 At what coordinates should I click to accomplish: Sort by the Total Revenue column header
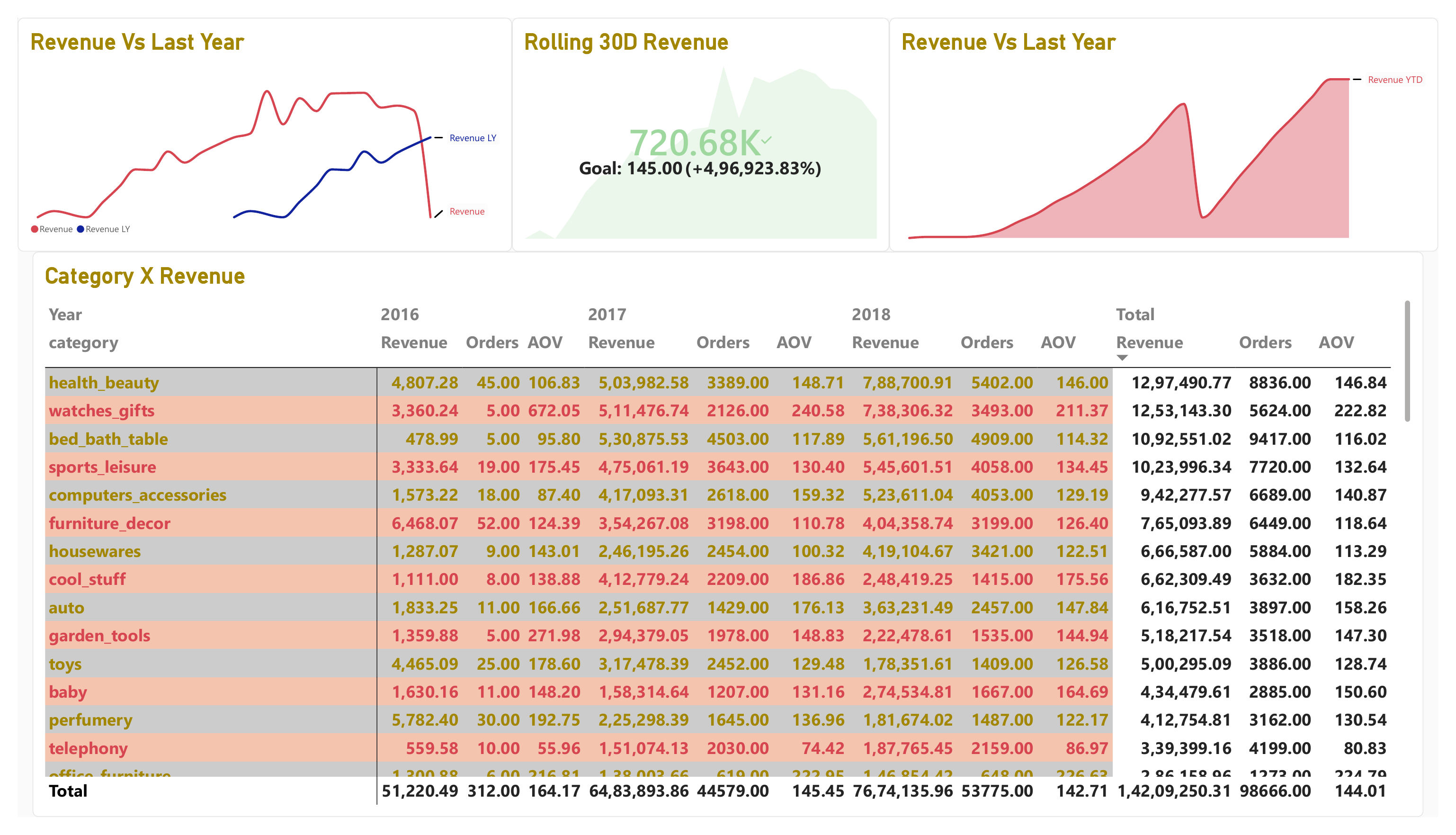coord(1149,342)
